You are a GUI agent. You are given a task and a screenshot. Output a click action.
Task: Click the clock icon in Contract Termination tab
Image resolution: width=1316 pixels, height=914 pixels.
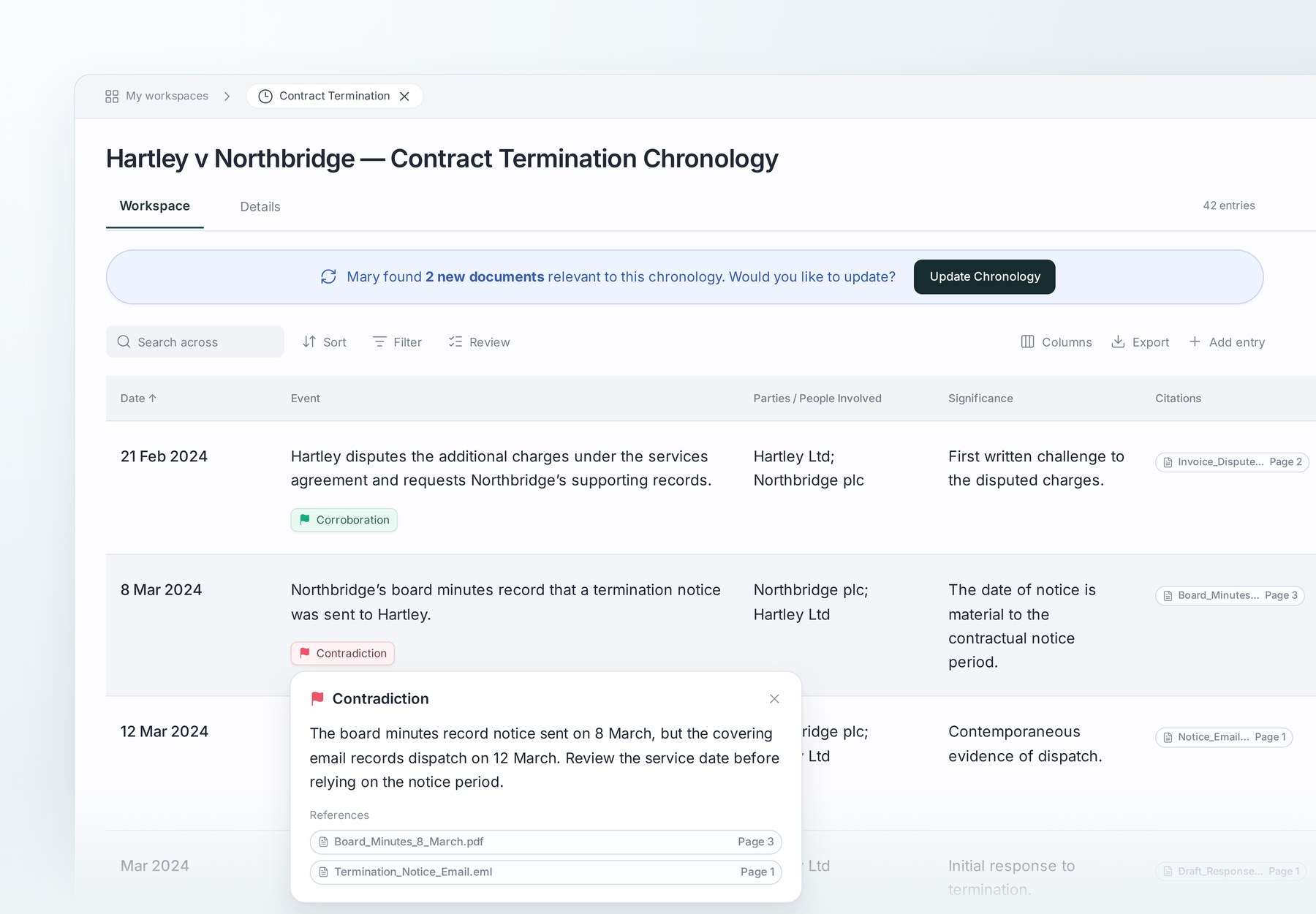[265, 97]
